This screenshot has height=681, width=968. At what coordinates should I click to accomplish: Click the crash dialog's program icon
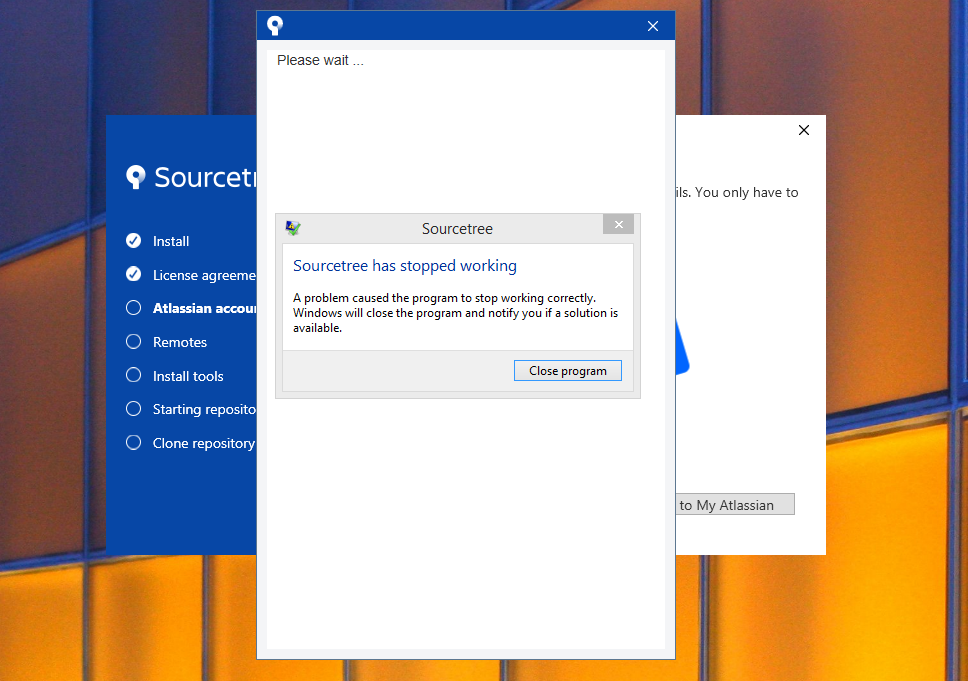pyautogui.click(x=293, y=228)
